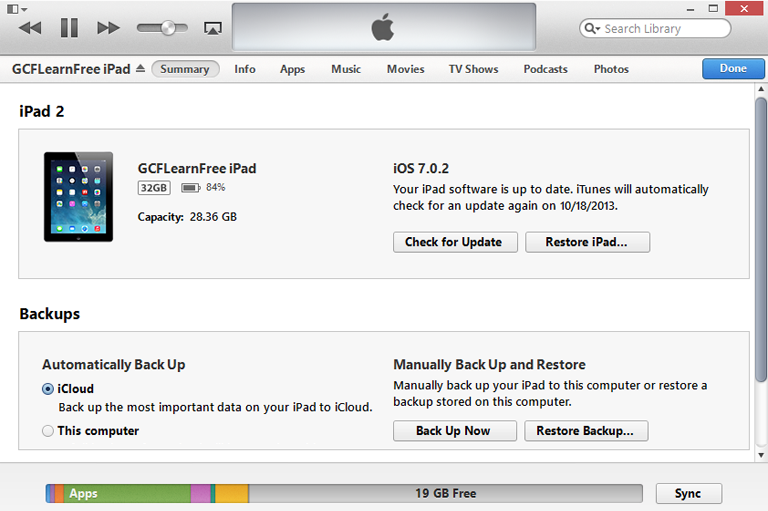Viewport: 768px width, 511px height.
Task: Adjust the volume slider knob
Action: coord(168,28)
